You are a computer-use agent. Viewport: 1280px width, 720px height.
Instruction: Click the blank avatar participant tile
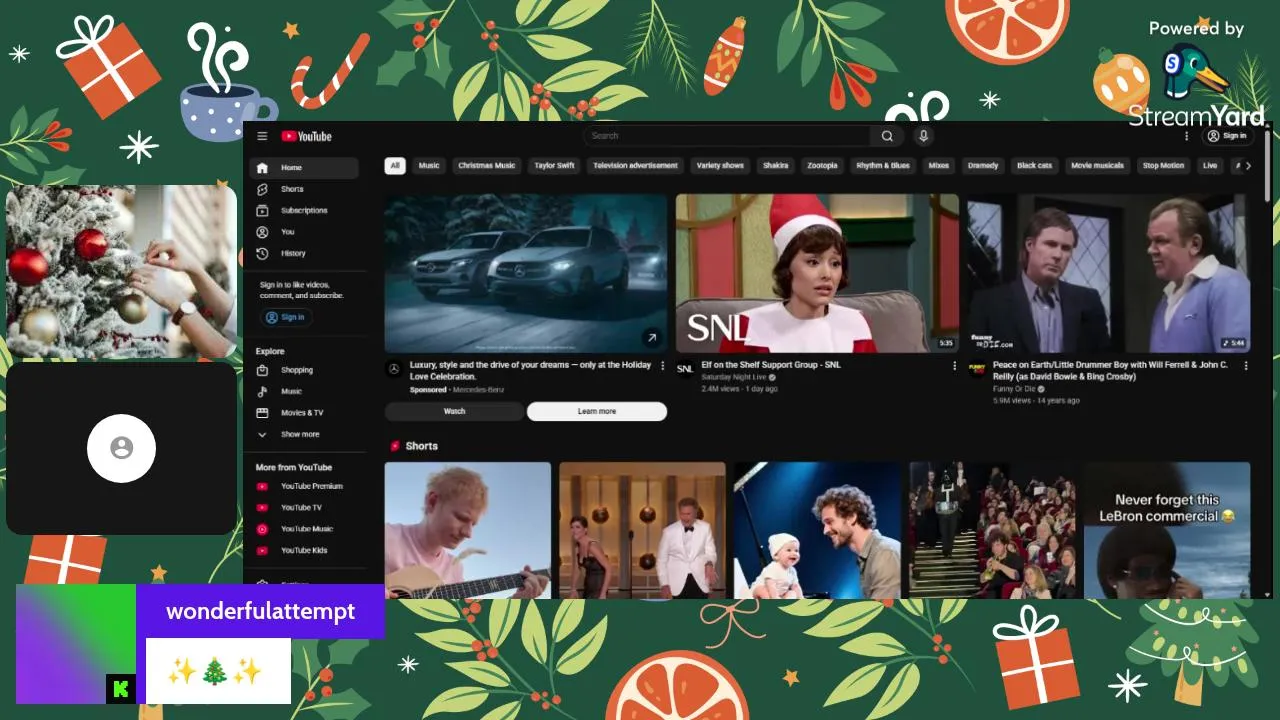(x=121, y=448)
